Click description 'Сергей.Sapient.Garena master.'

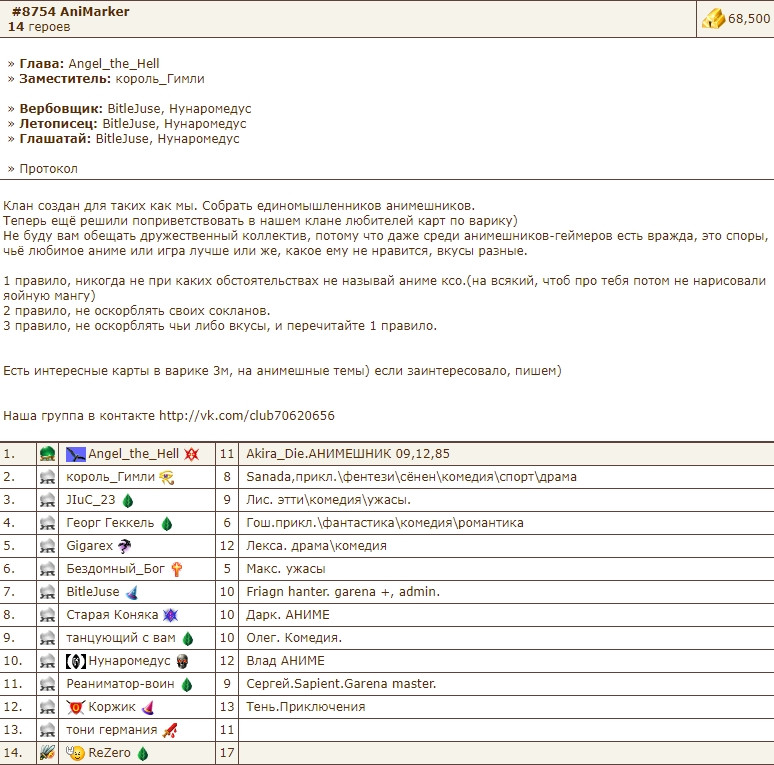[341, 684]
